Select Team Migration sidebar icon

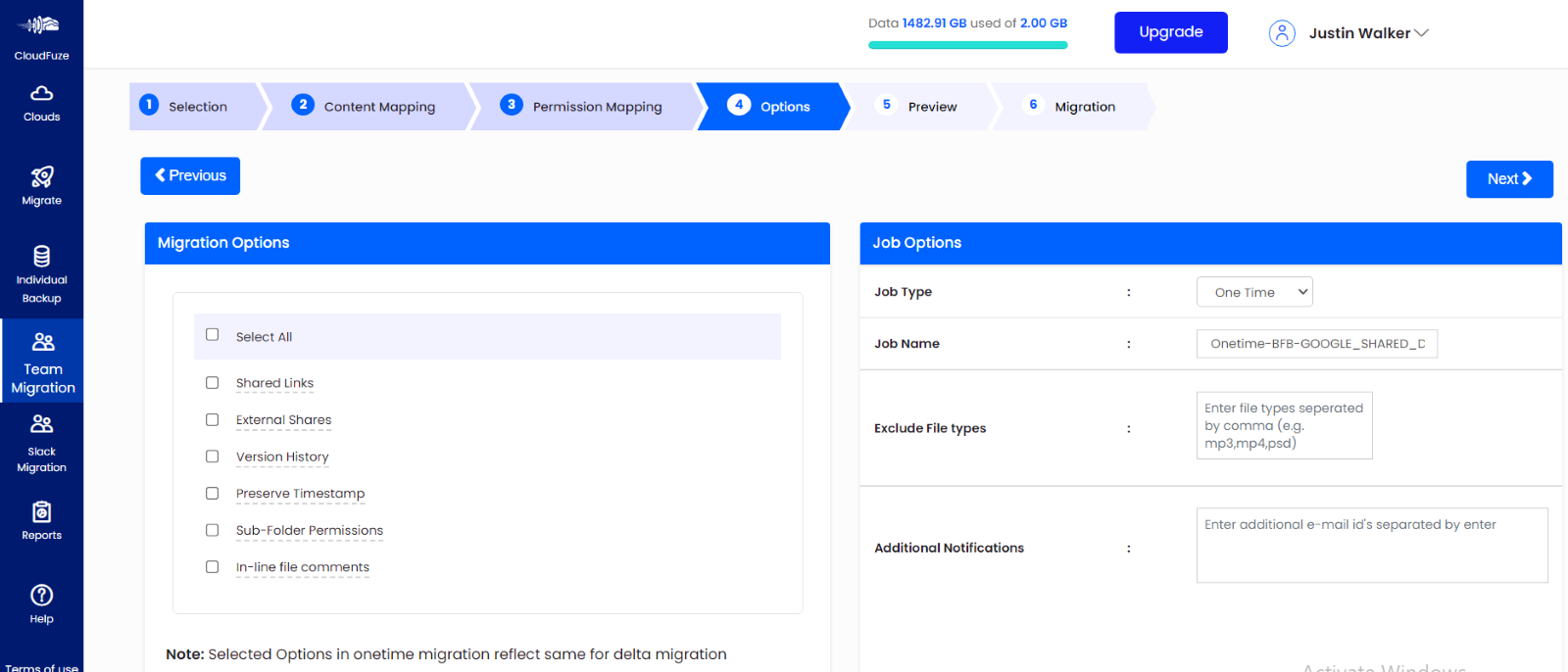[x=43, y=342]
